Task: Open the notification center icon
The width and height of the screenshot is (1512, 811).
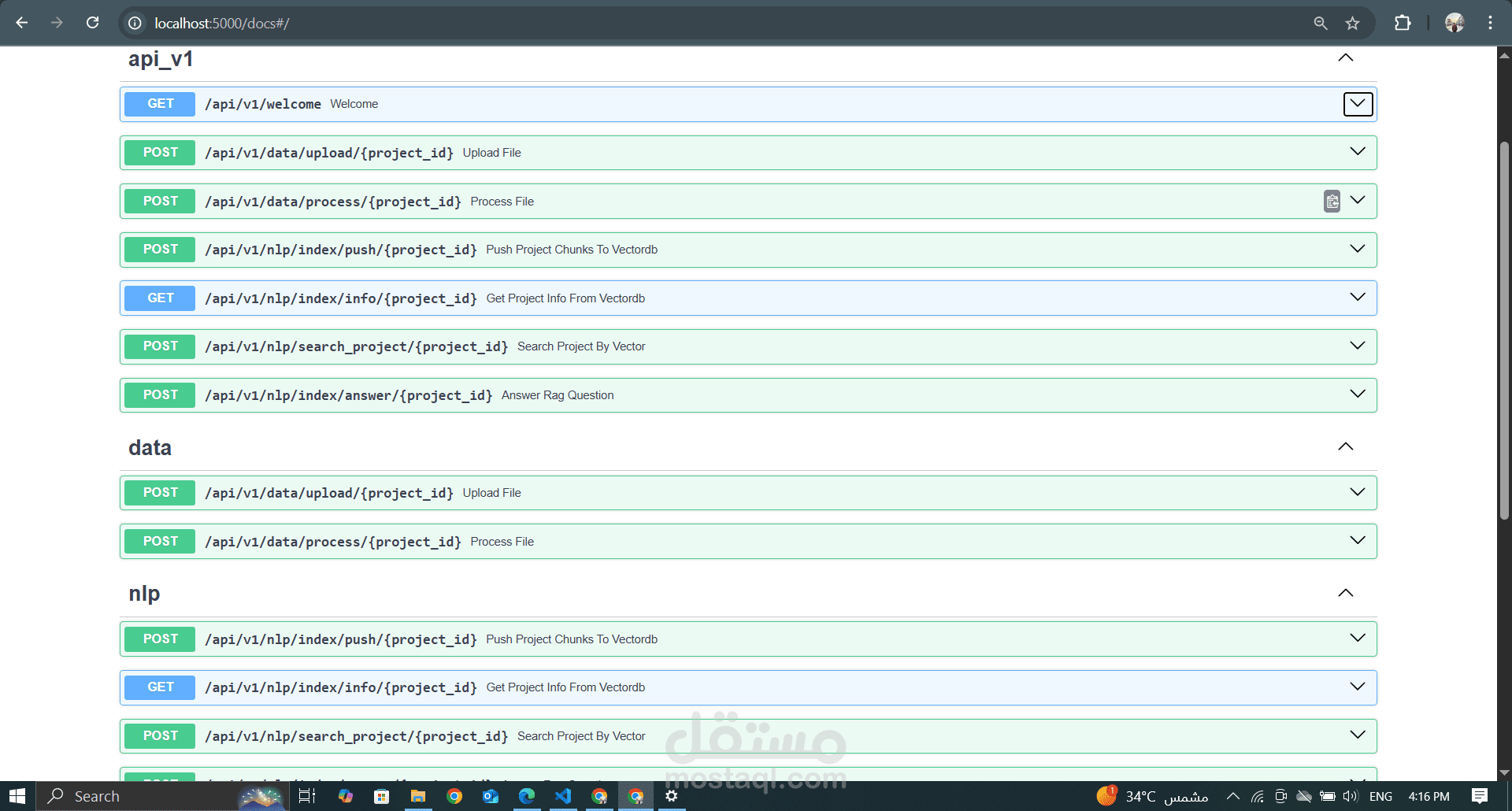Action: (1480, 796)
